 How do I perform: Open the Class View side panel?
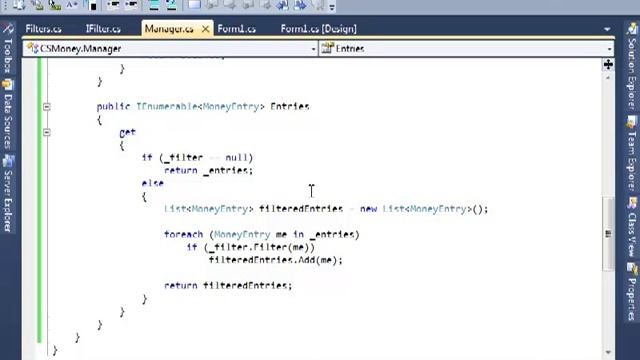632,227
